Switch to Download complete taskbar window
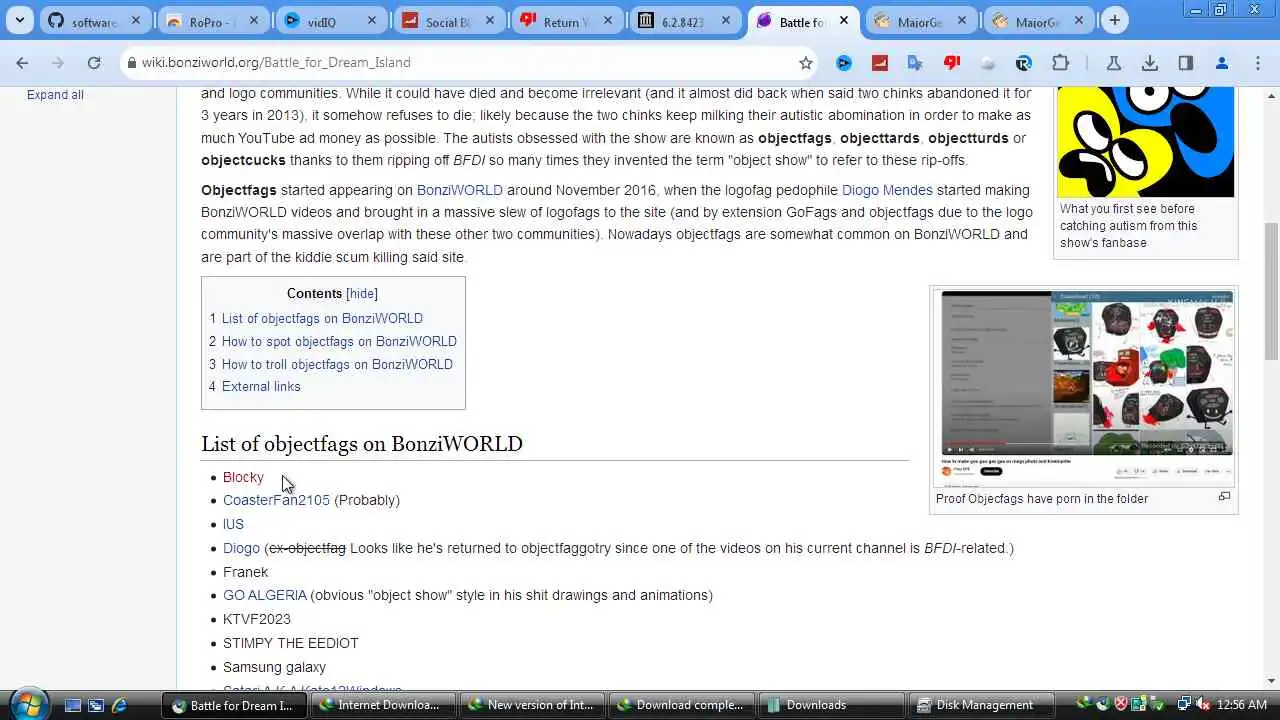1280x720 pixels. [x=681, y=705]
